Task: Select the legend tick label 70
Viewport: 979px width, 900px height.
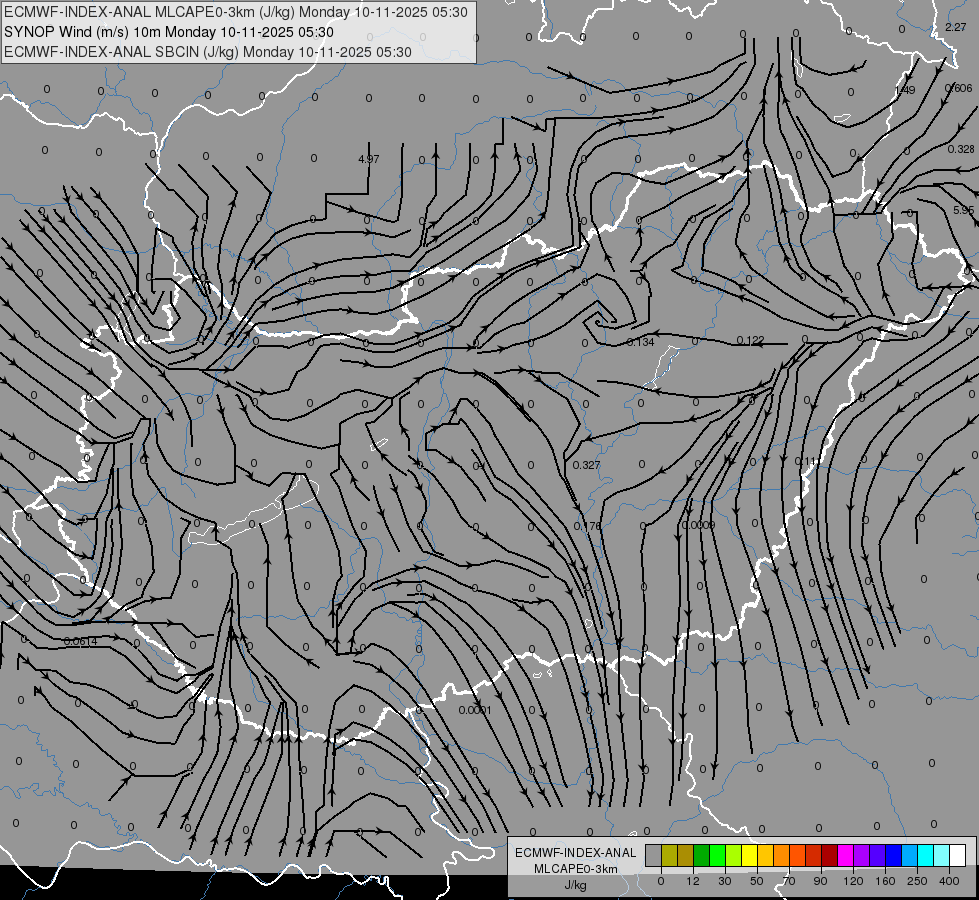Action: pyautogui.click(x=789, y=881)
